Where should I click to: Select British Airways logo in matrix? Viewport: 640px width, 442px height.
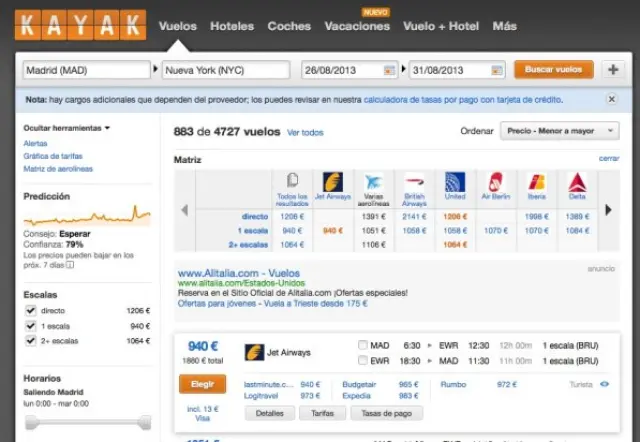coord(414,182)
